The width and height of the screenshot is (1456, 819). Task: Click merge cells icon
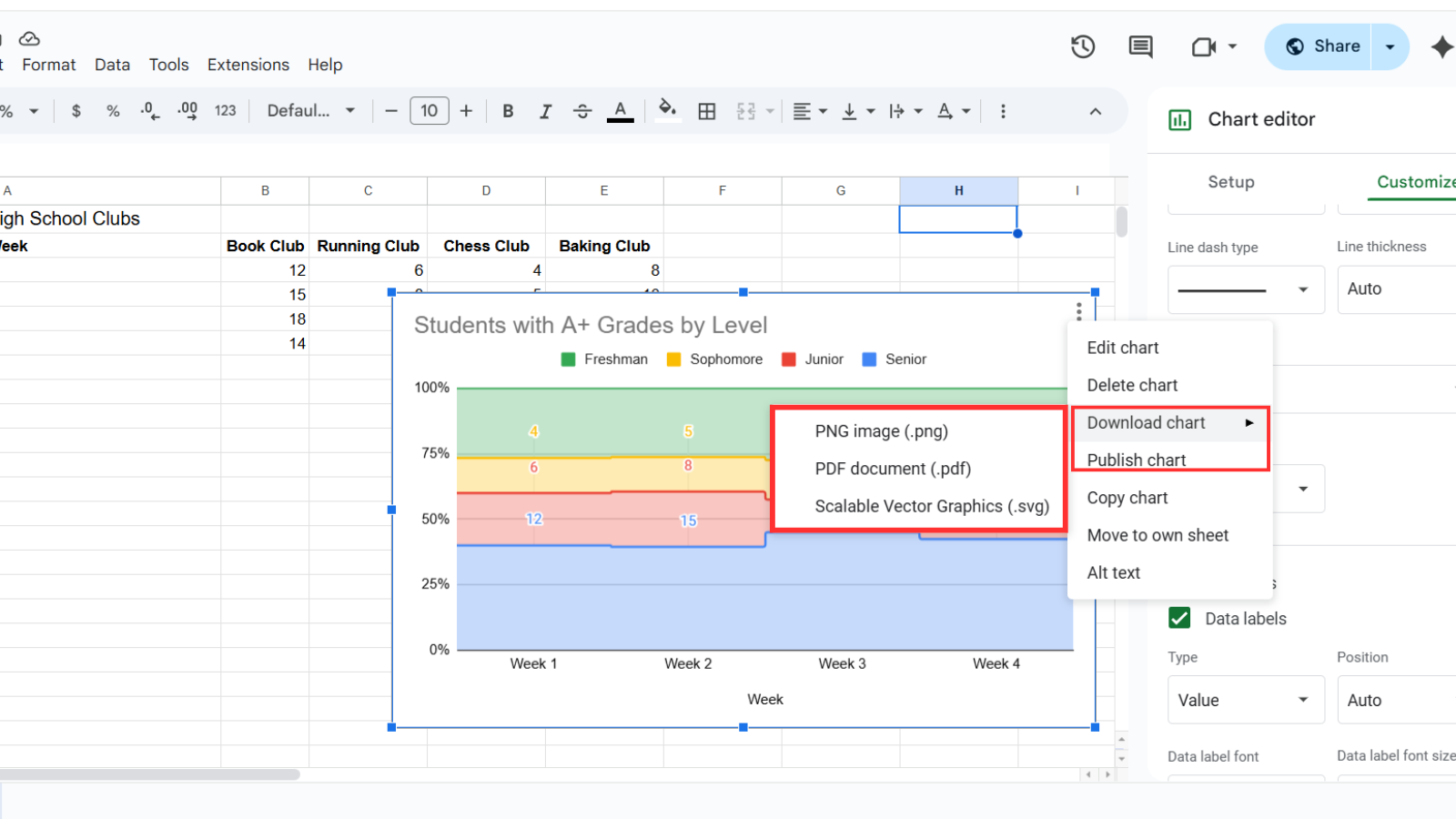coord(746,111)
